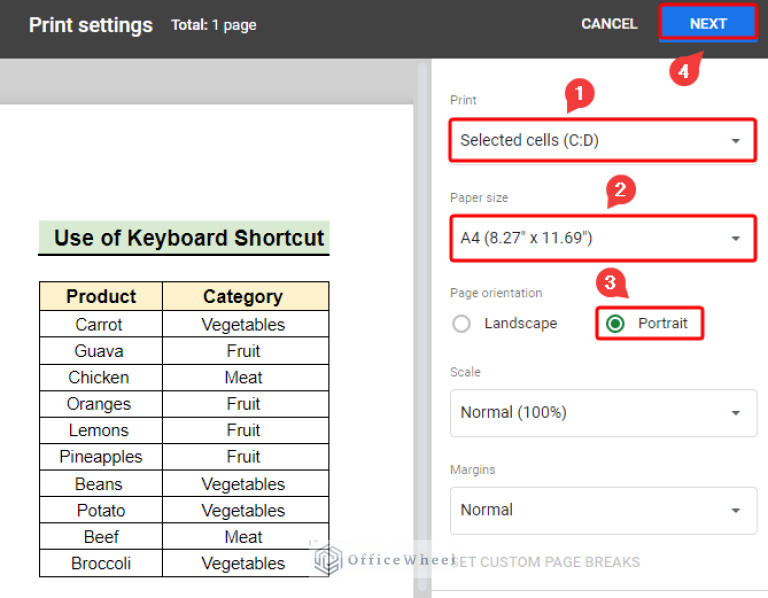
Task: Open the Print 'Selected cells (C:D)' dropdown
Action: coord(602,141)
